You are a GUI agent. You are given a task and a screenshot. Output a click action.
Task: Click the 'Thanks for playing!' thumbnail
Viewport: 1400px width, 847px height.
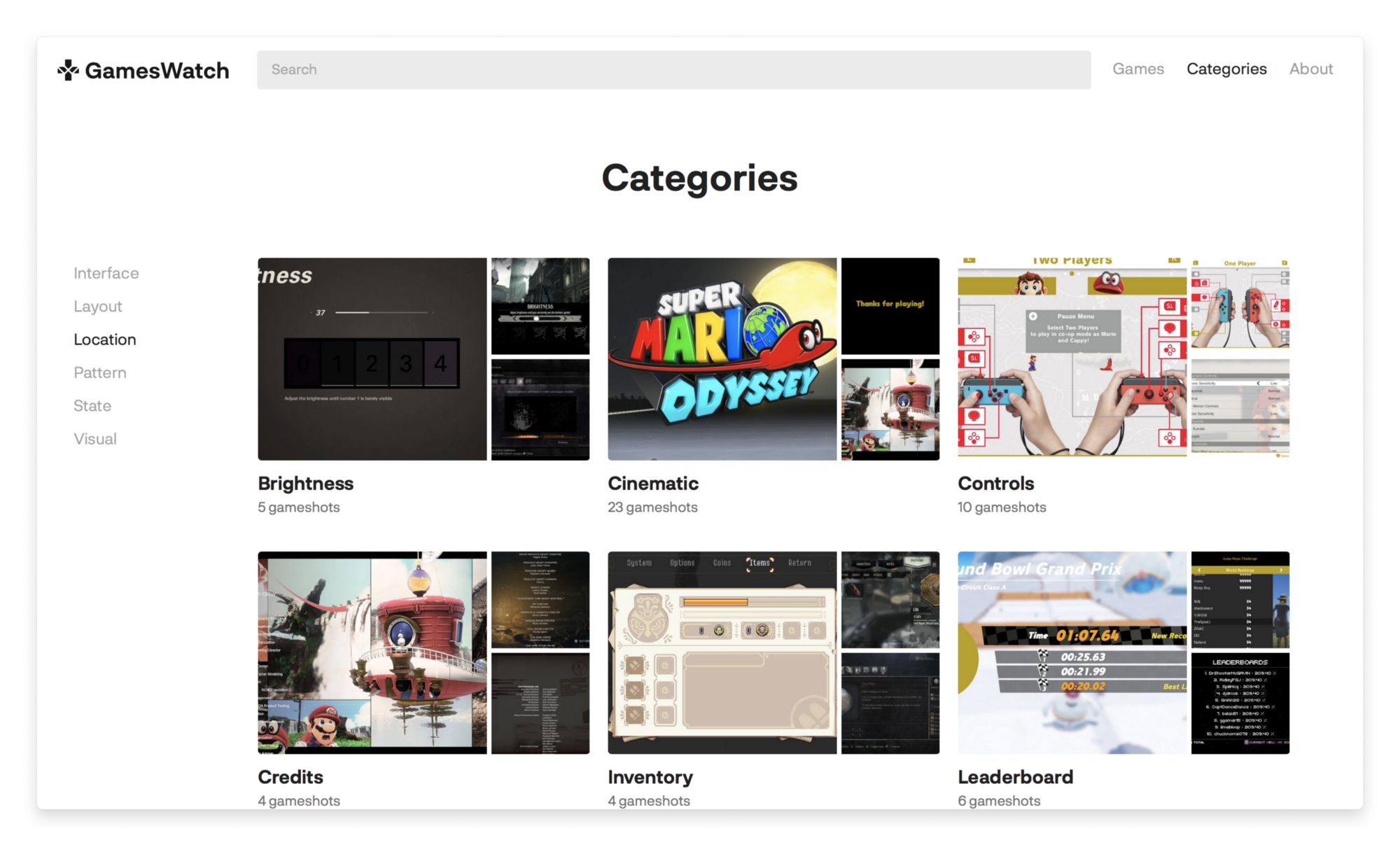point(890,305)
